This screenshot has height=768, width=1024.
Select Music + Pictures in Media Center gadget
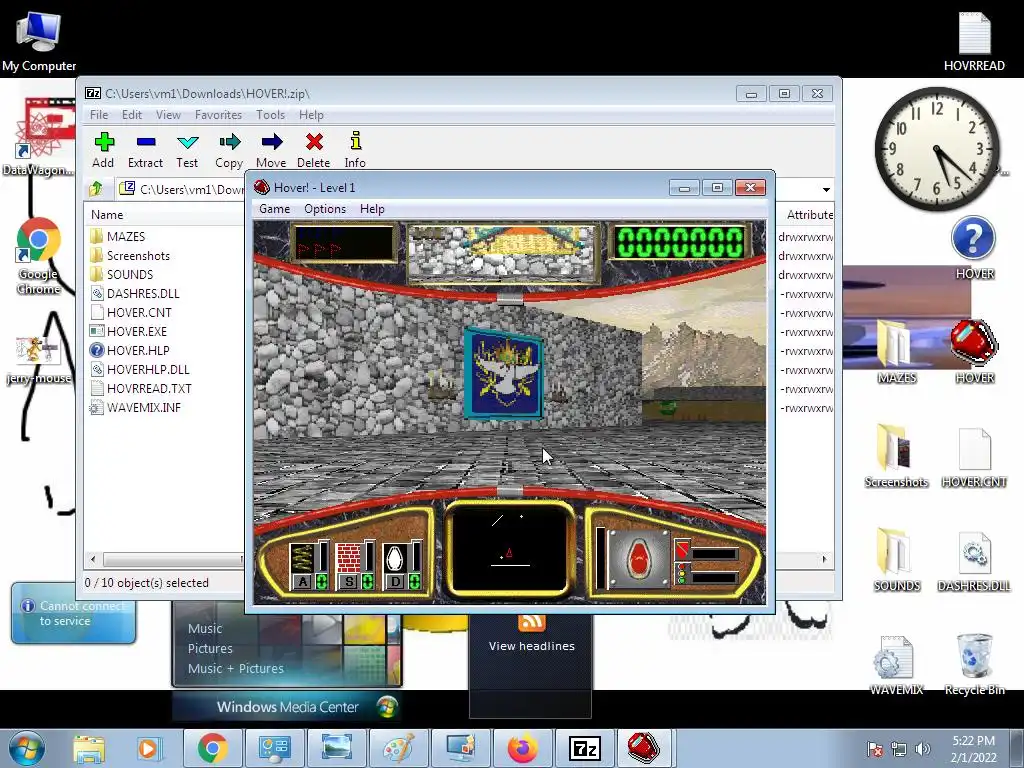tap(236, 668)
